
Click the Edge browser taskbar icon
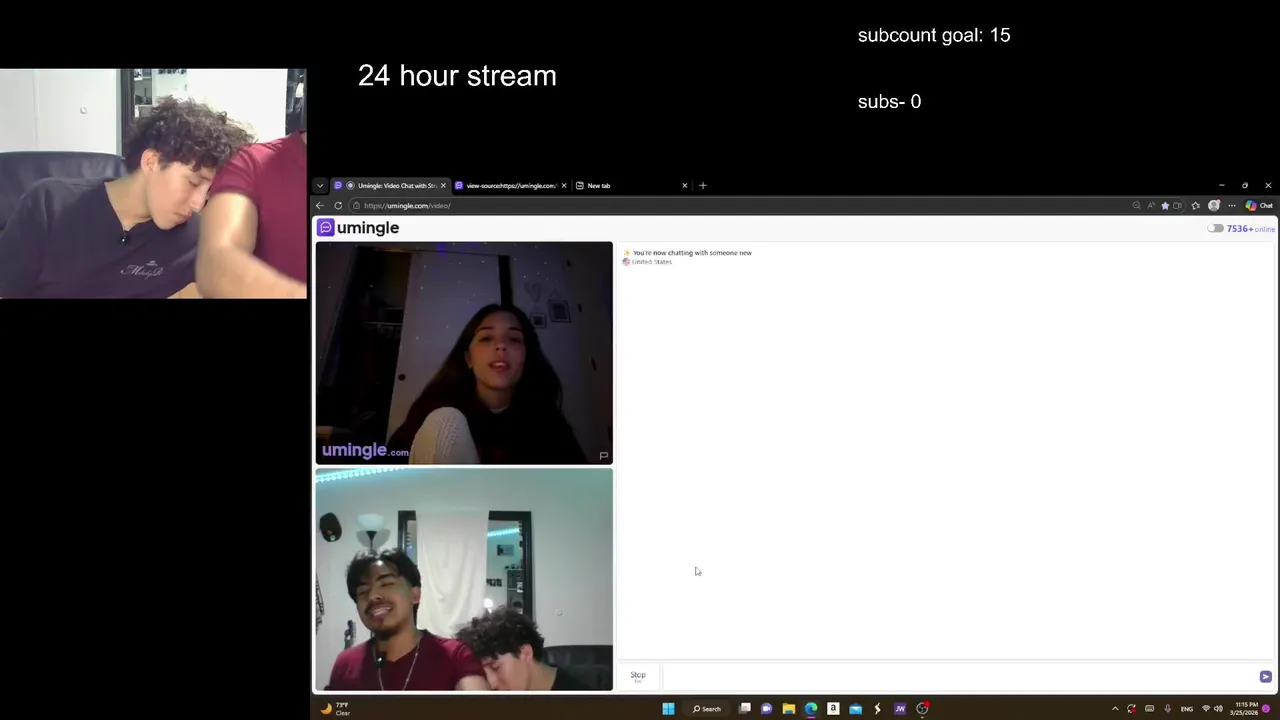point(811,709)
